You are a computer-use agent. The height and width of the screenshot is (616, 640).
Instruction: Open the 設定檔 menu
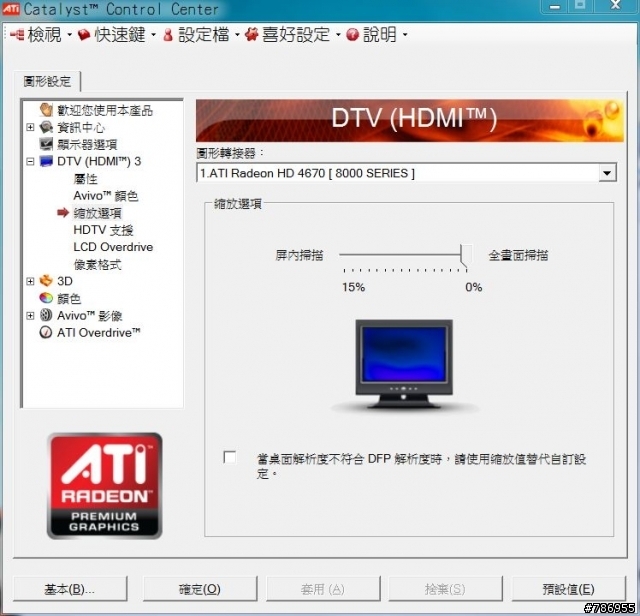click(x=201, y=35)
